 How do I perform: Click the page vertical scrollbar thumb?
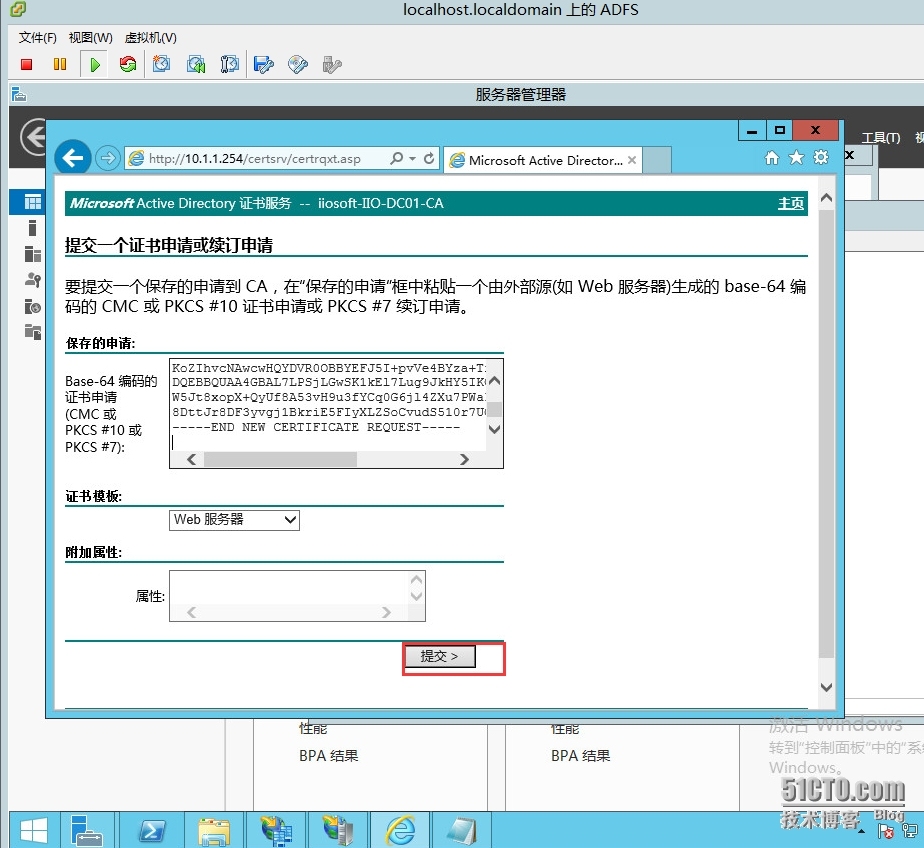pos(826,434)
